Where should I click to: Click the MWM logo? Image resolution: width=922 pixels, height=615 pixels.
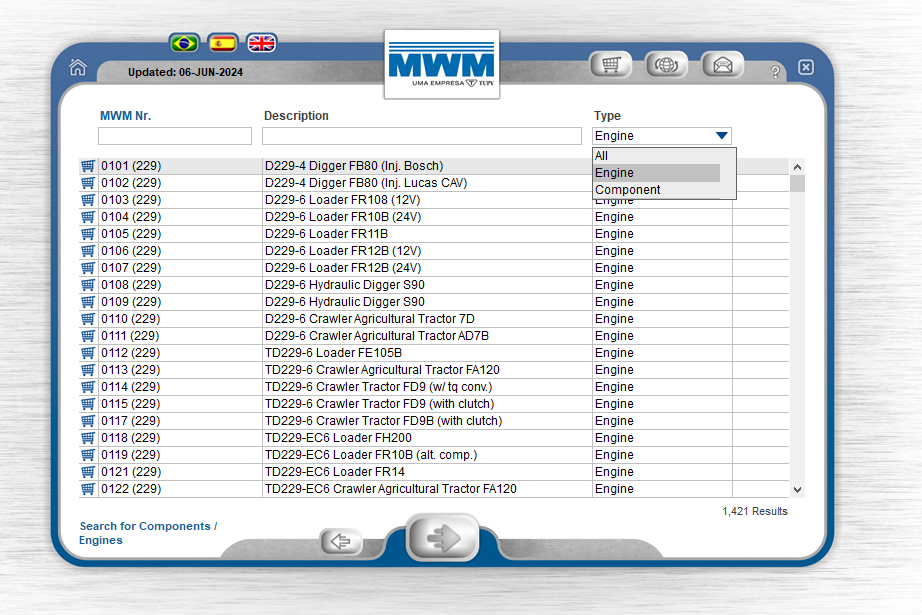[442, 64]
